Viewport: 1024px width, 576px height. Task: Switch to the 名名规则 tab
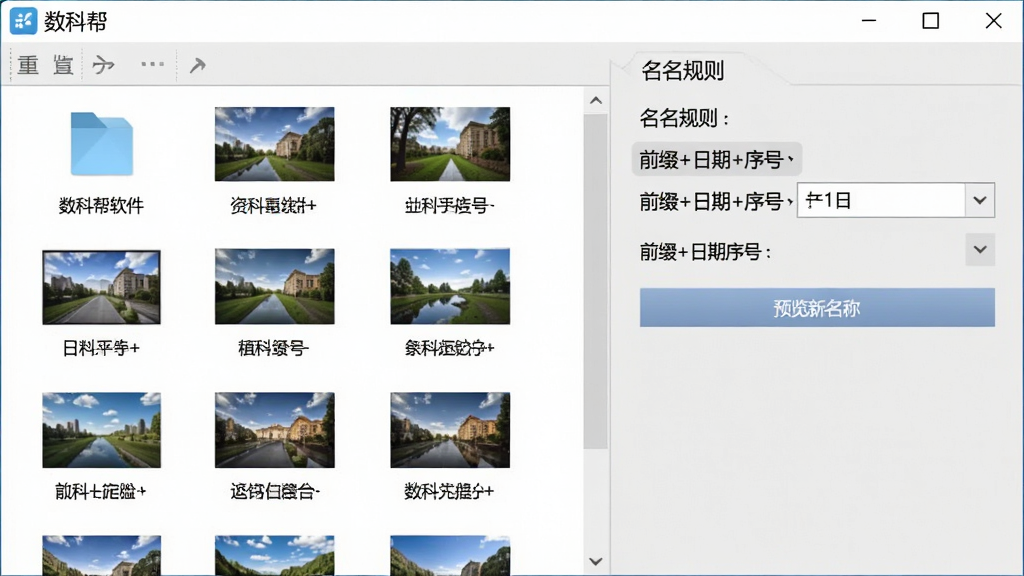tap(682, 70)
